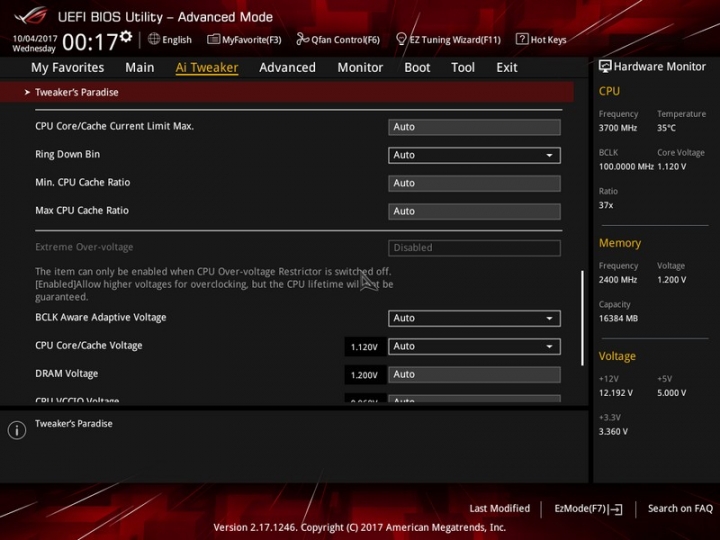Switch to the Exit tab
The height and width of the screenshot is (540, 720).
pyautogui.click(x=506, y=68)
